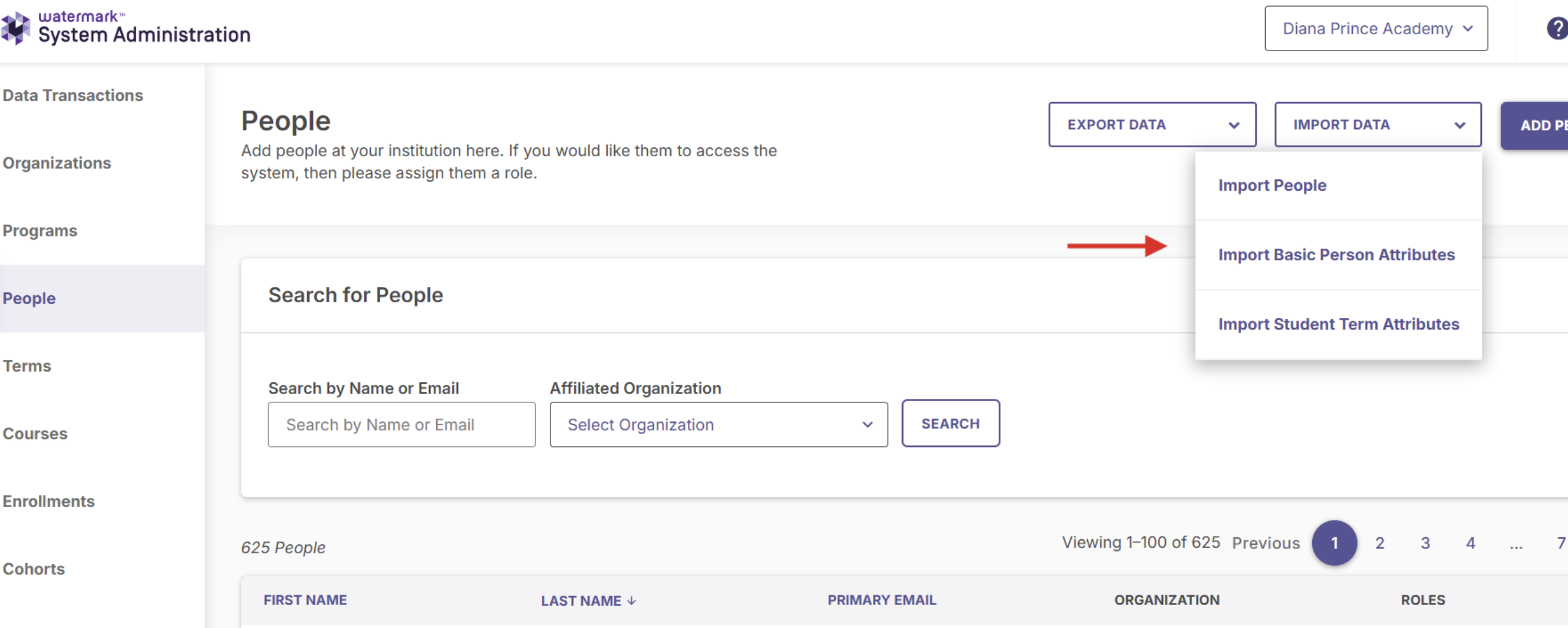Click the 'Search for People' heading
The image size is (1568, 628).
coord(355,295)
